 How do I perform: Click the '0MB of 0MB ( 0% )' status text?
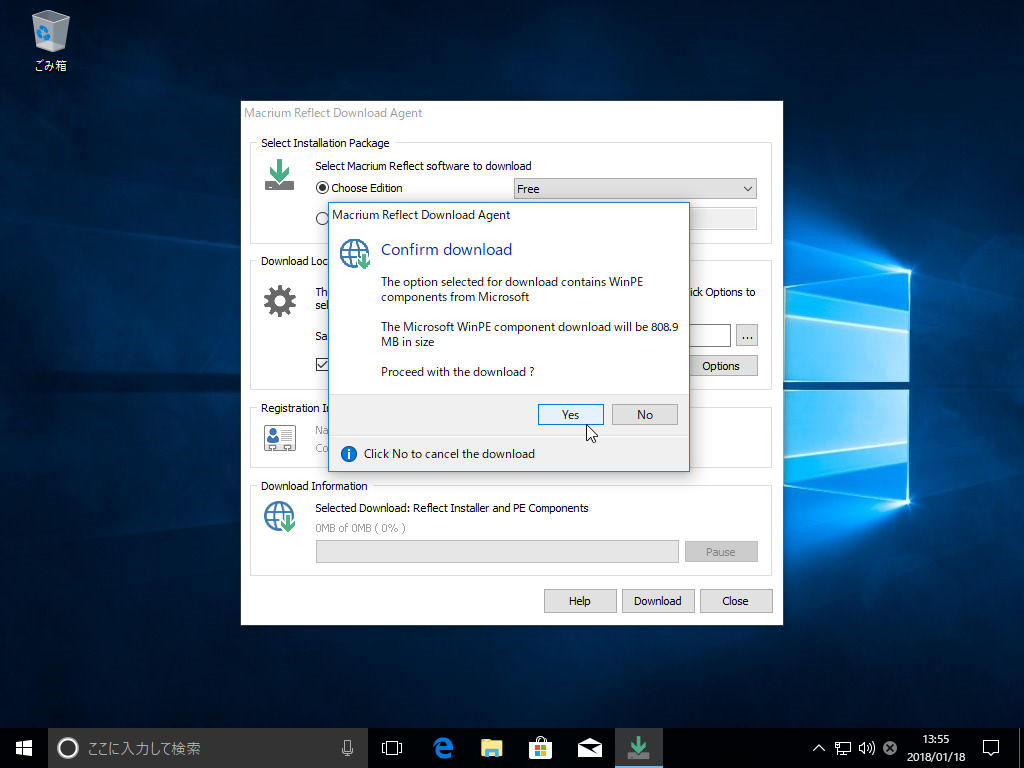360,528
